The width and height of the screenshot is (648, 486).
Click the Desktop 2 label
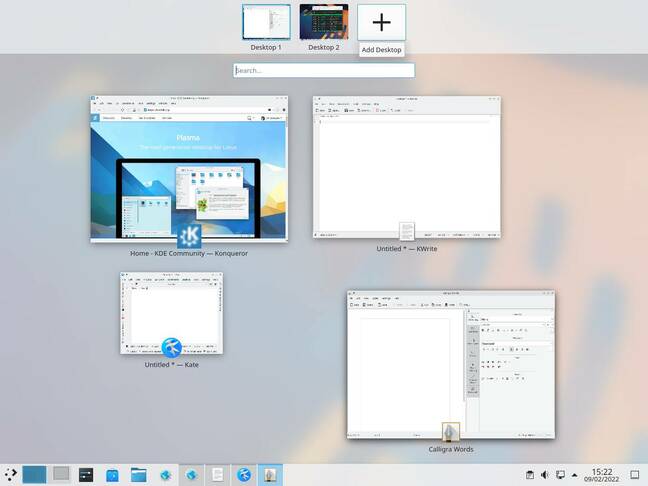tap(324, 48)
